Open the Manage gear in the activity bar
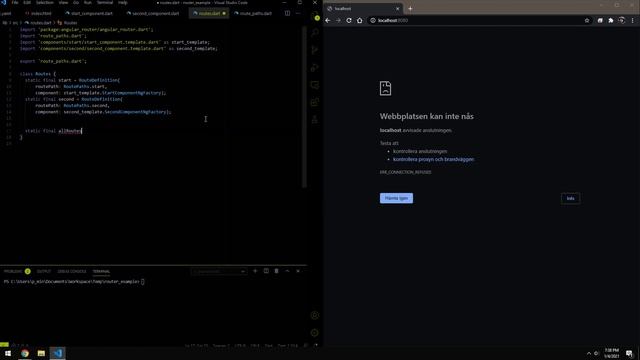This screenshot has width=640, height=360. [x=315, y=333]
